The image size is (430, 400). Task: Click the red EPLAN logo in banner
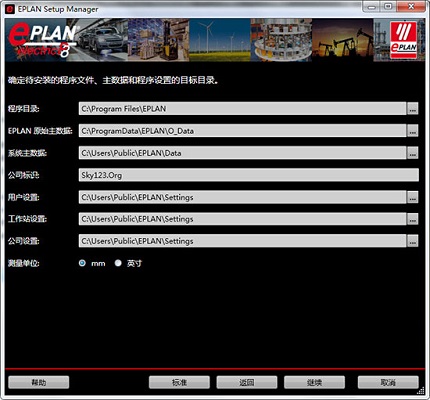click(404, 40)
